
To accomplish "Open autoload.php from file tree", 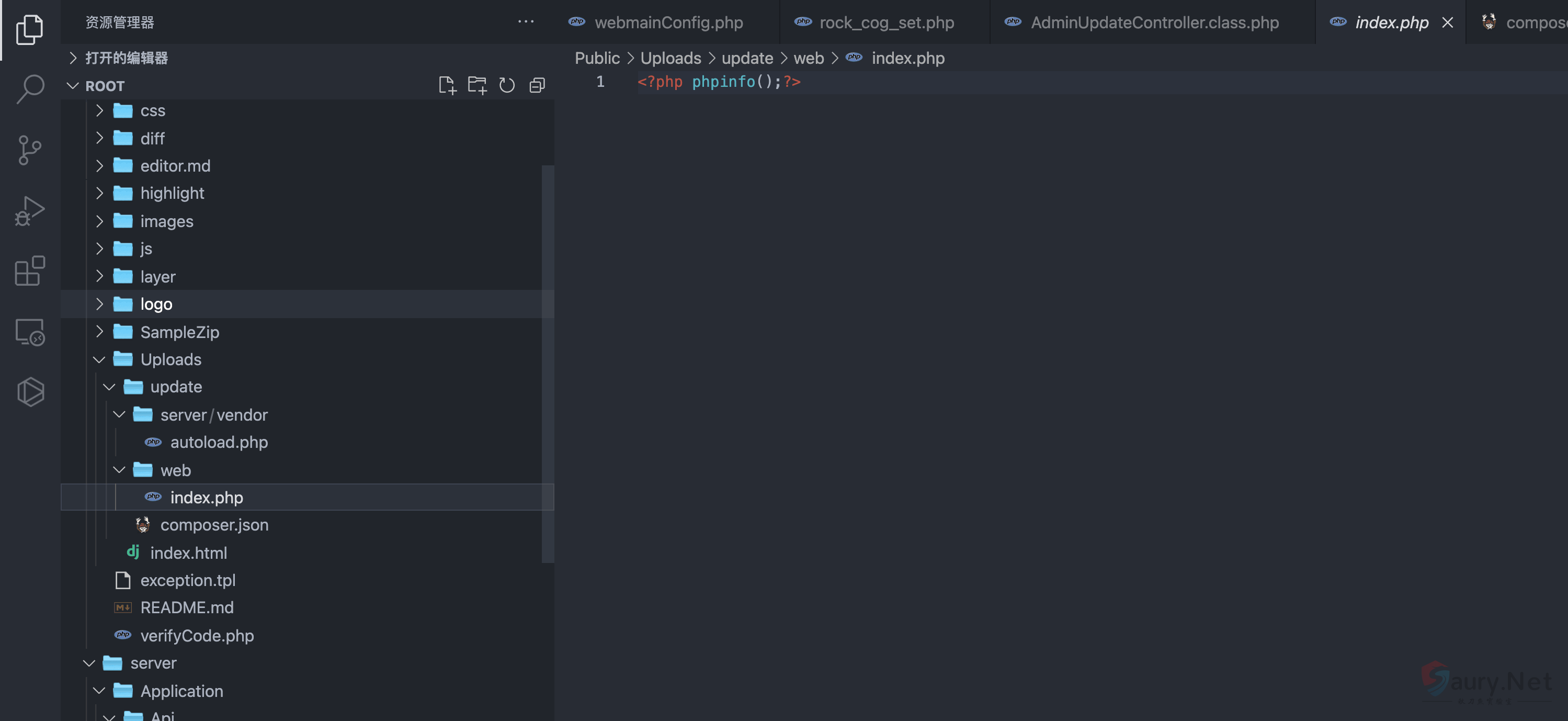I will 219,442.
